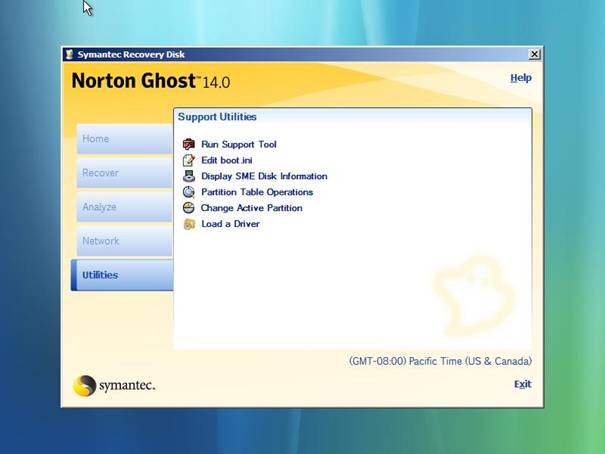
Task: Switch to the Network tab
Action: (125, 241)
